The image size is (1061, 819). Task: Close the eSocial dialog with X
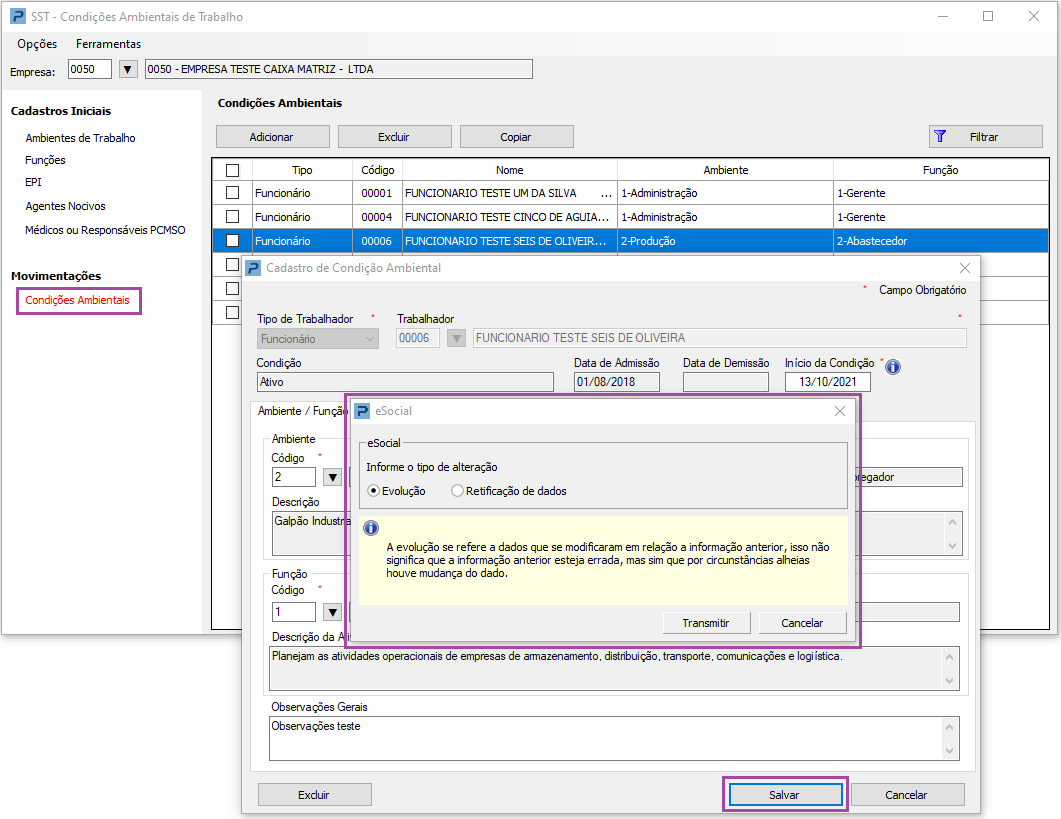pyautogui.click(x=840, y=411)
